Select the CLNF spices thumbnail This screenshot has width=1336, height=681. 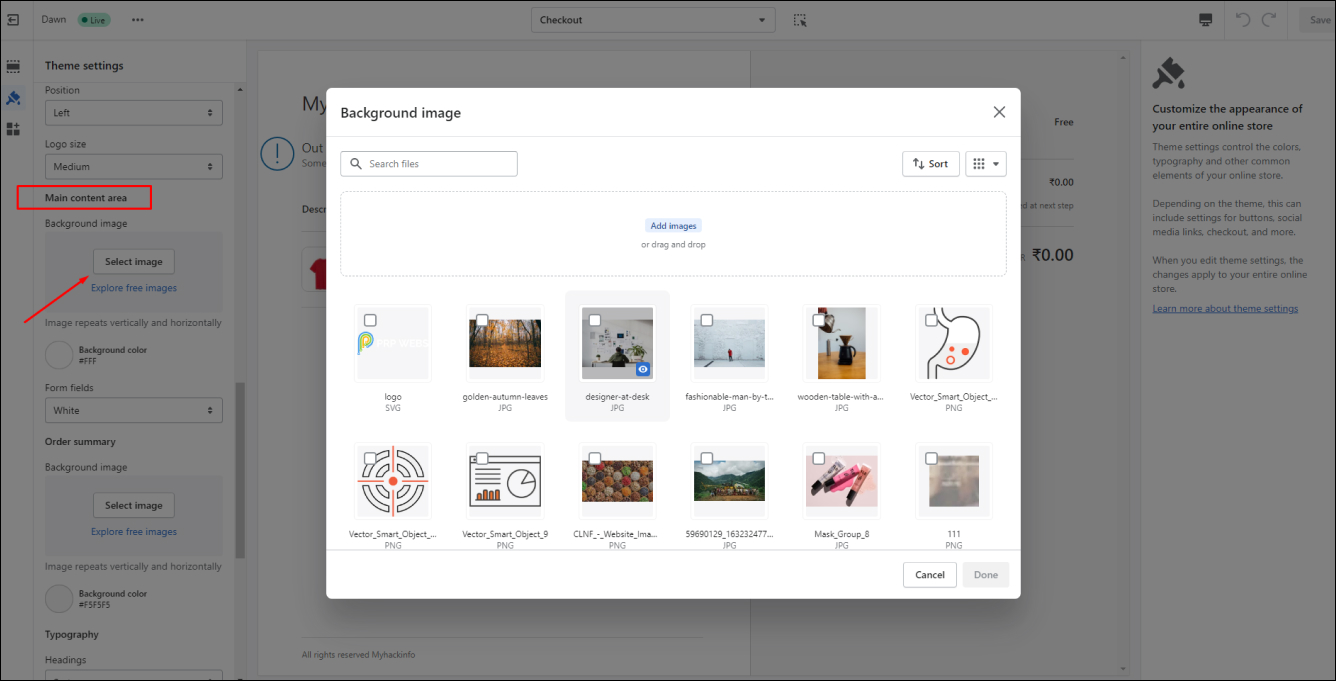coord(617,481)
